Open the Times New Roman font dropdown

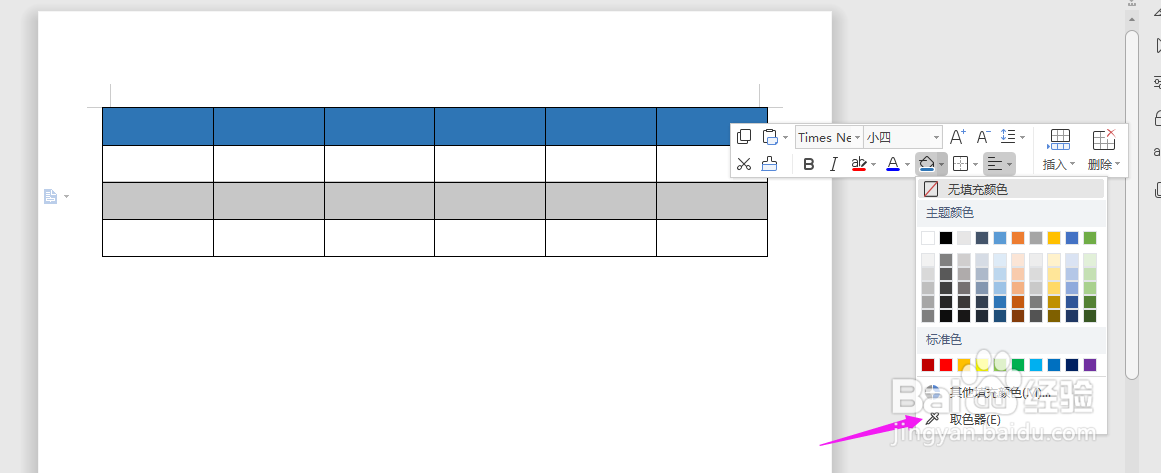(x=829, y=137)
